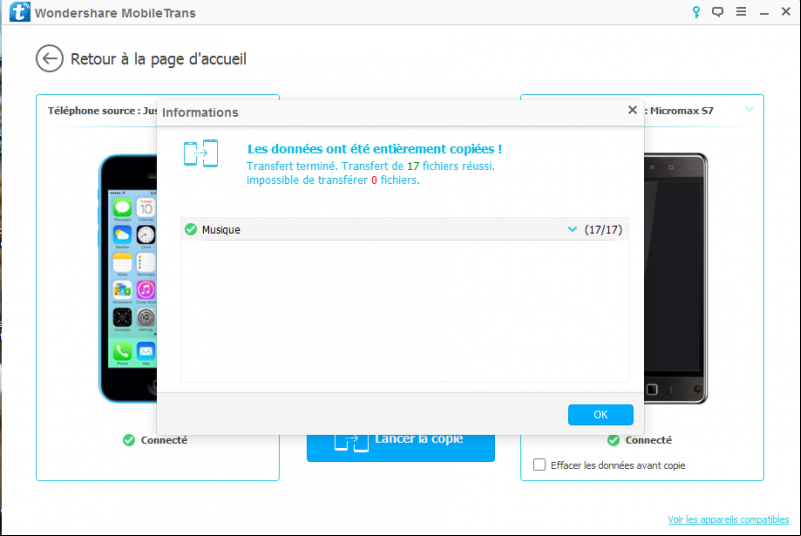Screen dimensions: 801x536
Task: Click the (17/17) count text
Action: point(603,230)
